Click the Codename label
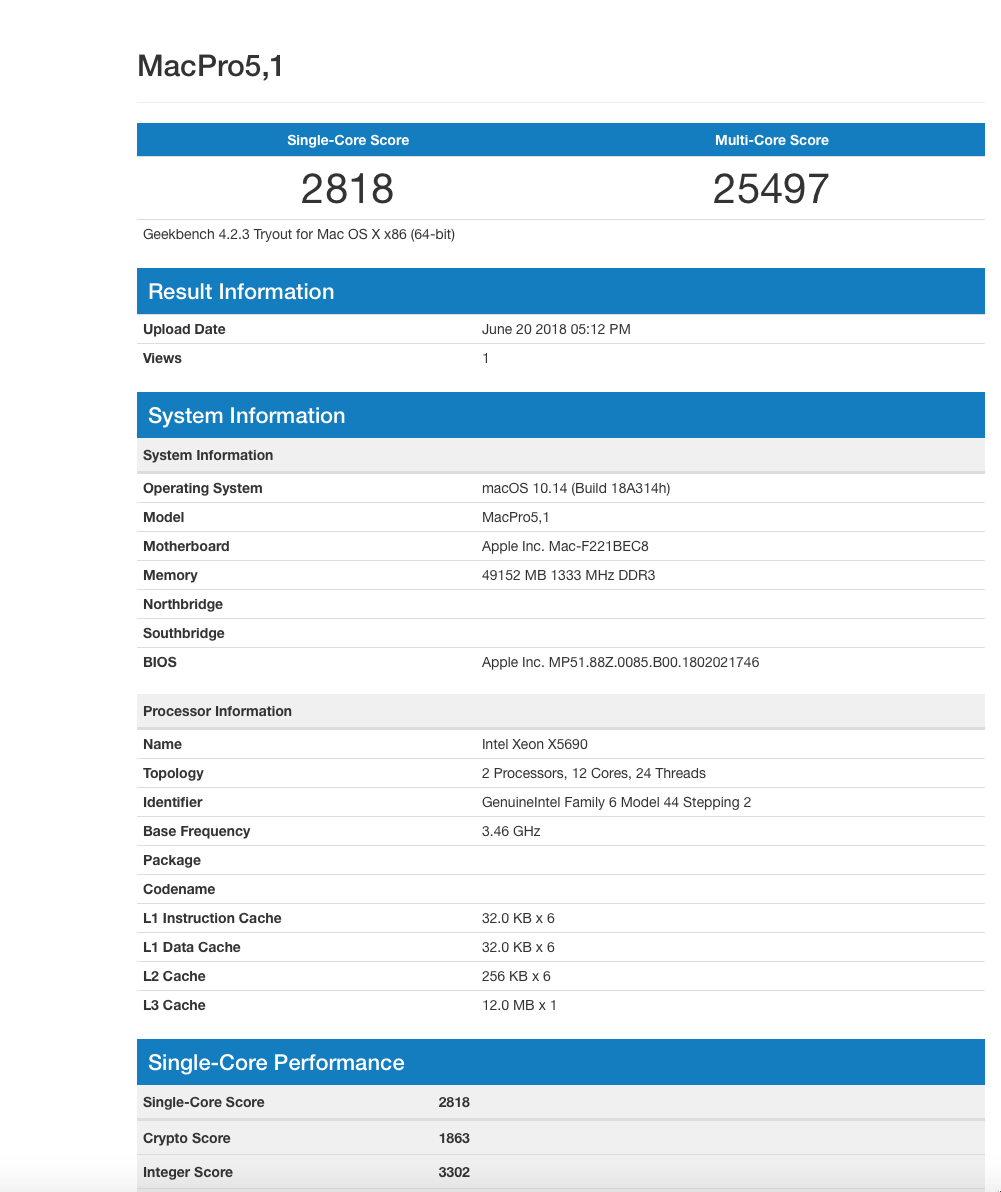This screenshot has height=1192, width=1001. 179,889
